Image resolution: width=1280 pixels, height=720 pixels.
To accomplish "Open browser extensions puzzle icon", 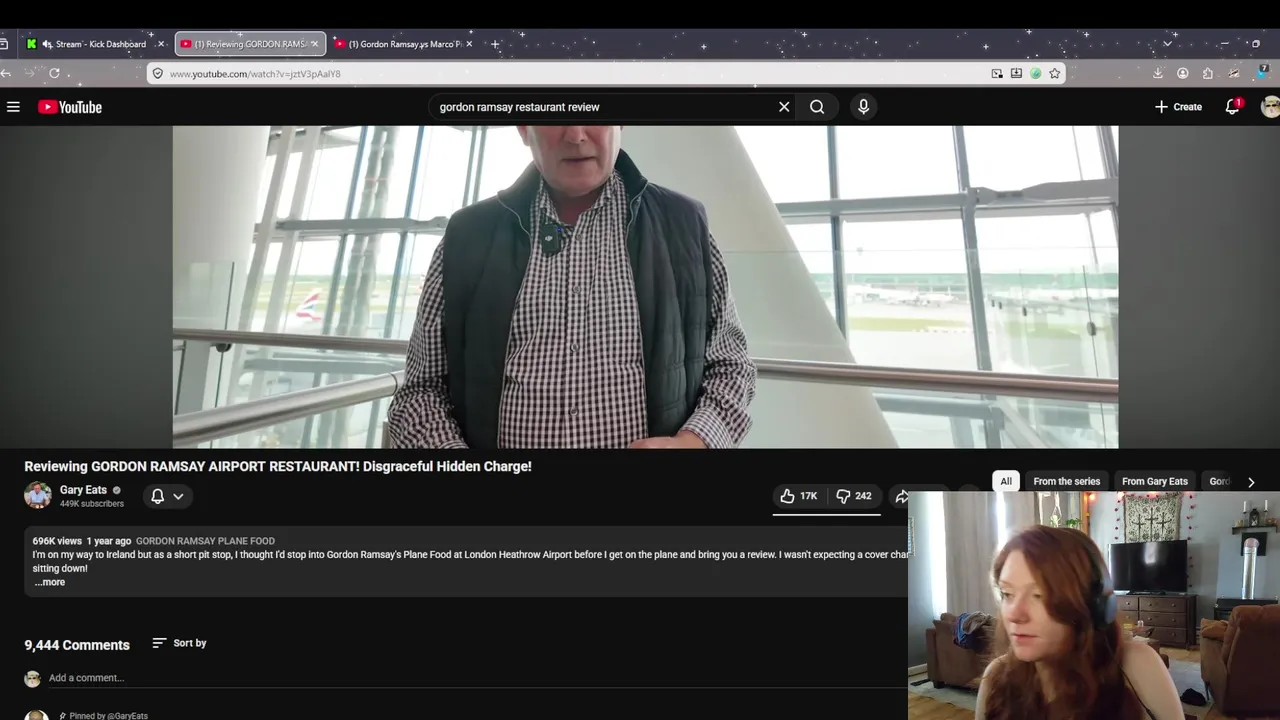I will point(1208,73).
